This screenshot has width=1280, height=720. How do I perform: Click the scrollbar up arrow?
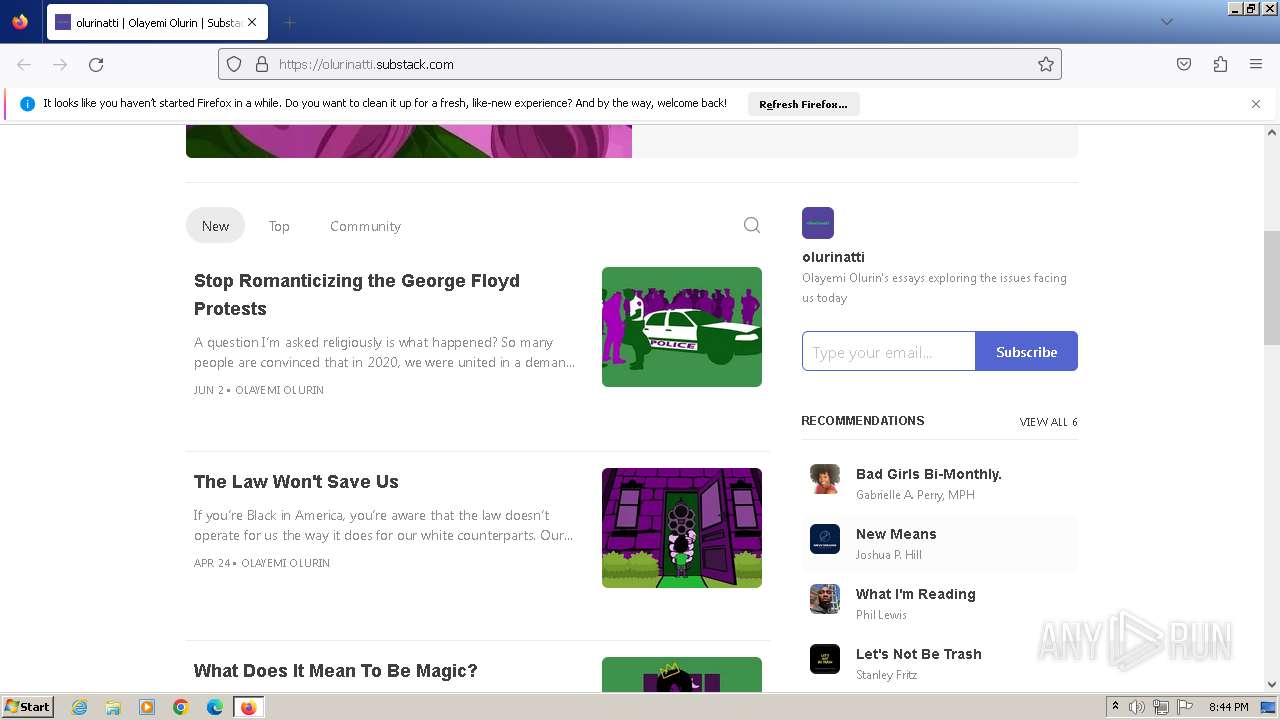coord(1272,132)
